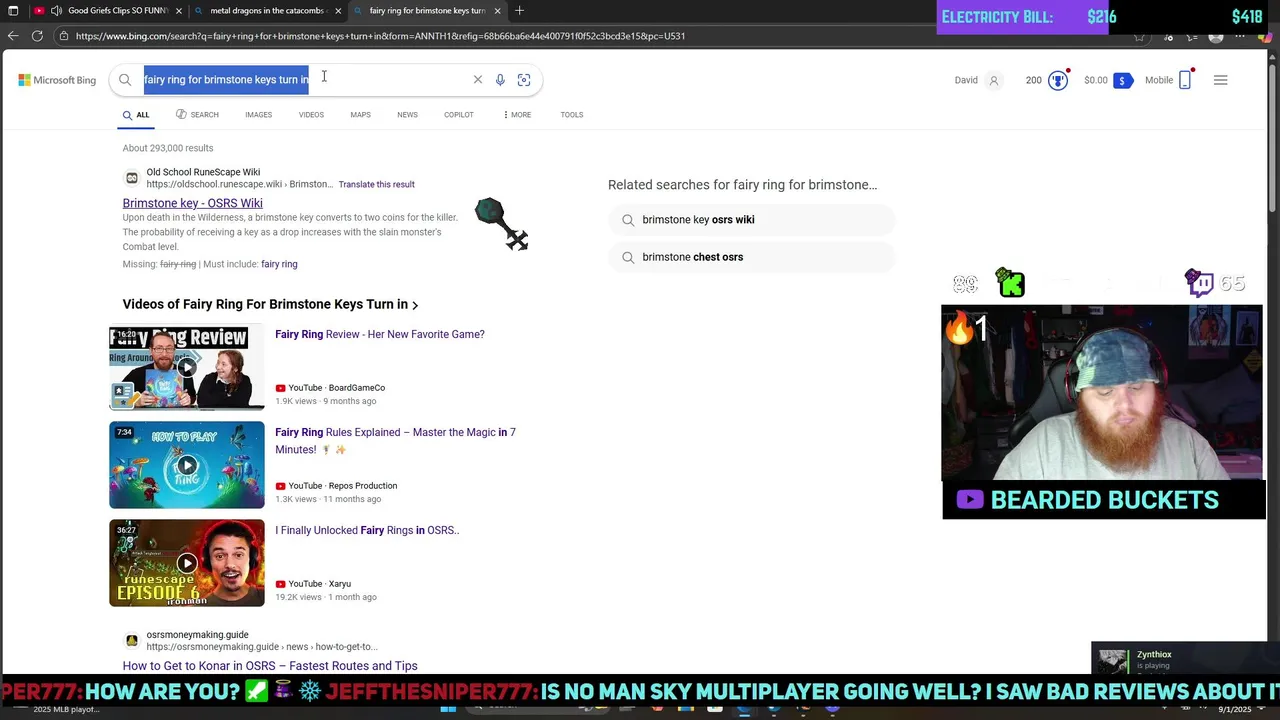Click the Mobile phone icon
1280x720 pixels.
[x=1185, y=80]
